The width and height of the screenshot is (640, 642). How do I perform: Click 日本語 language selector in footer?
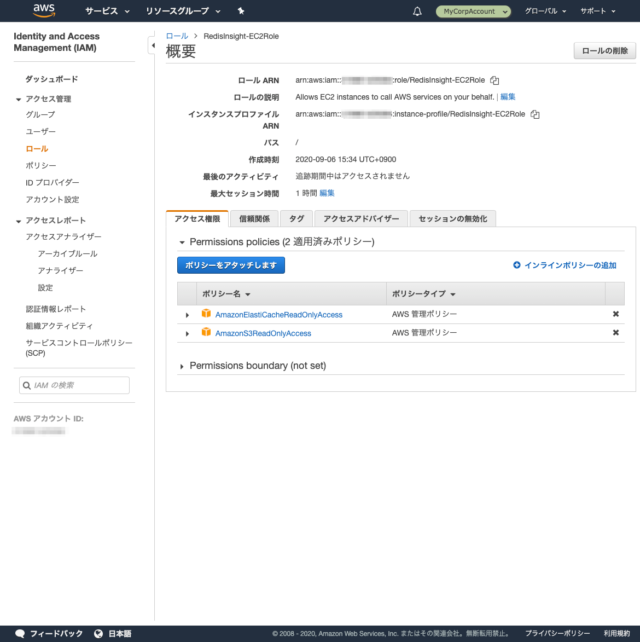(x=120, y=633)
